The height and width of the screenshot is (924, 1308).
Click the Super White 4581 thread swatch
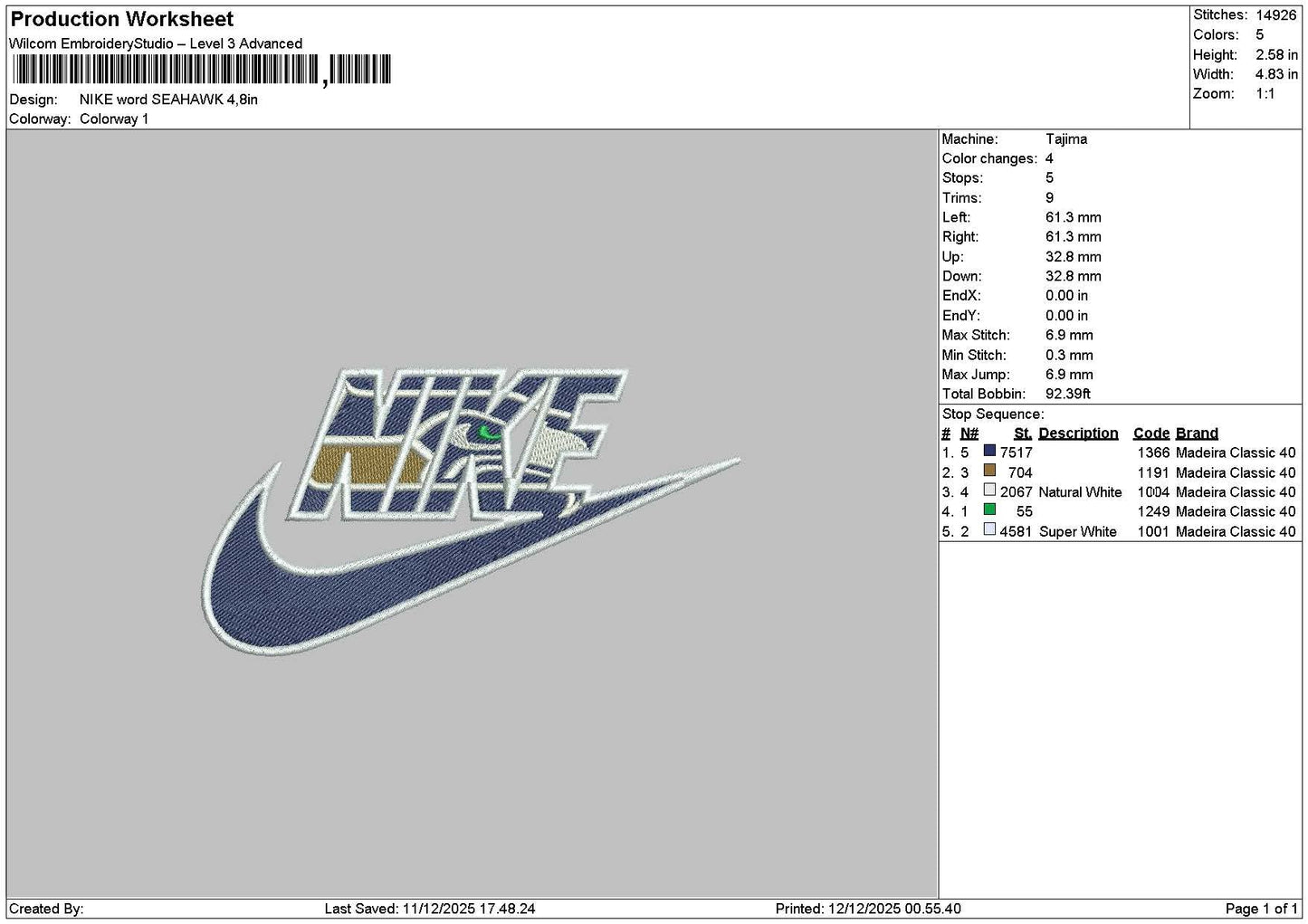coord(989,529)
